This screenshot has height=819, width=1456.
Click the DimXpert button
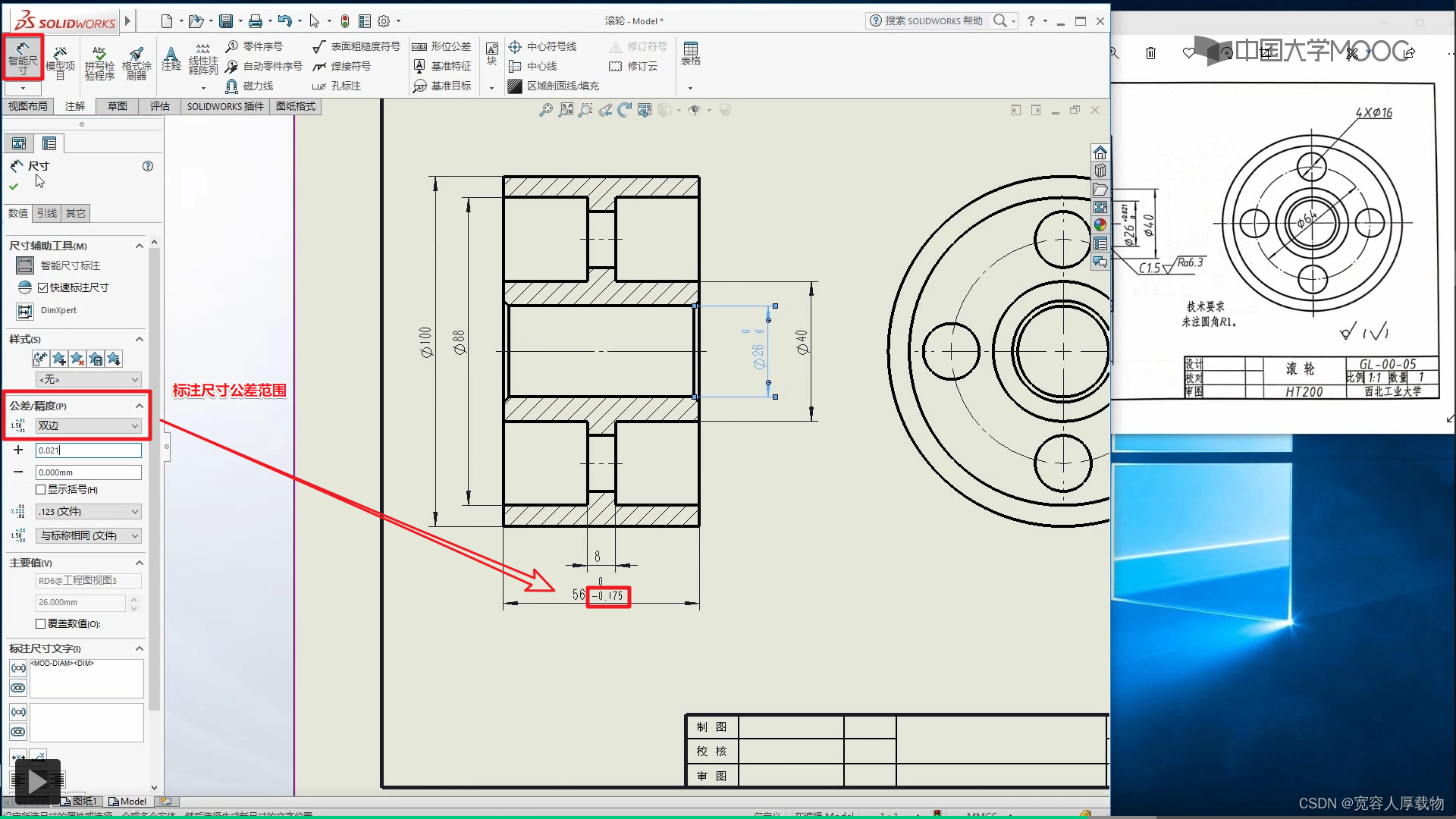click(x=25, y=311)
